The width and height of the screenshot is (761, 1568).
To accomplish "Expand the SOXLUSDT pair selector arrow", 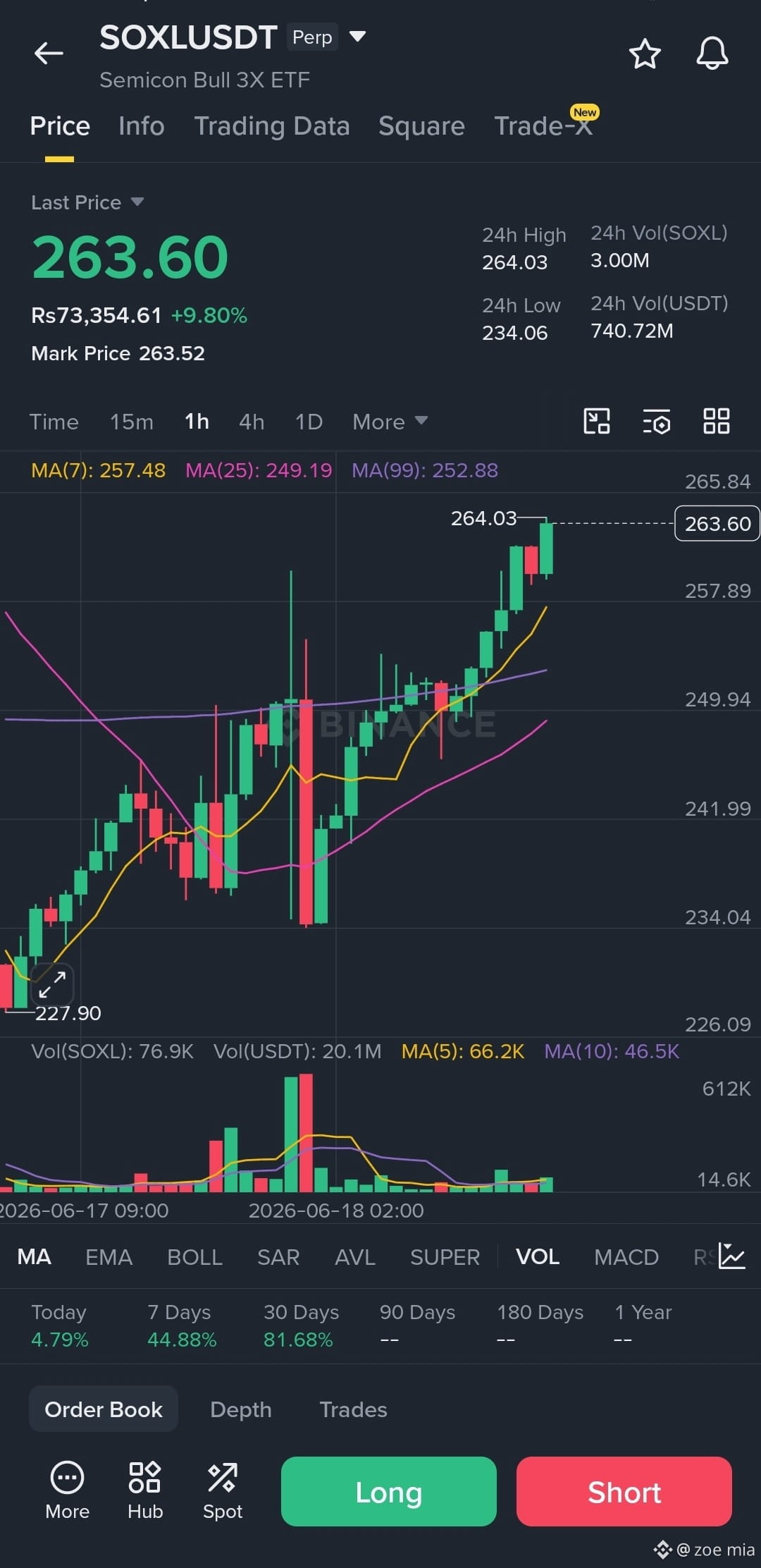I will pos(357,37).
